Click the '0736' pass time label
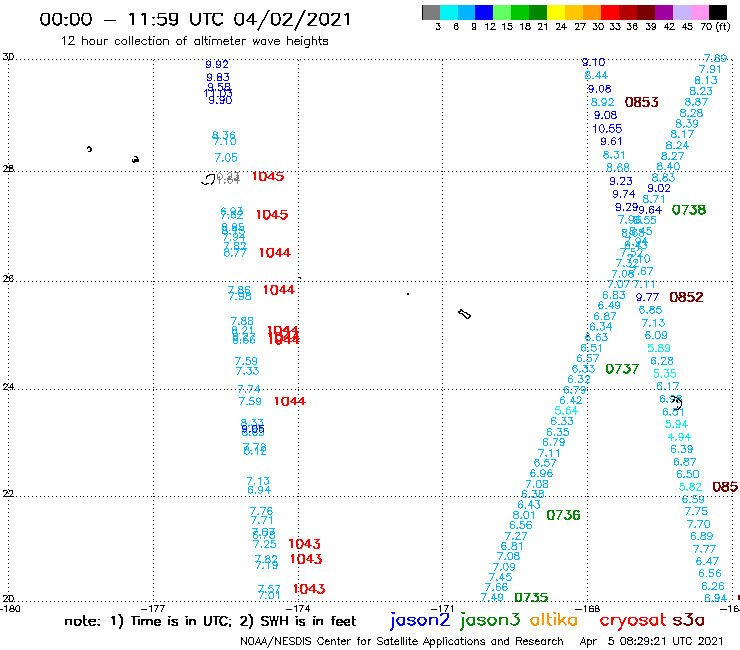 tap(563, 515)
